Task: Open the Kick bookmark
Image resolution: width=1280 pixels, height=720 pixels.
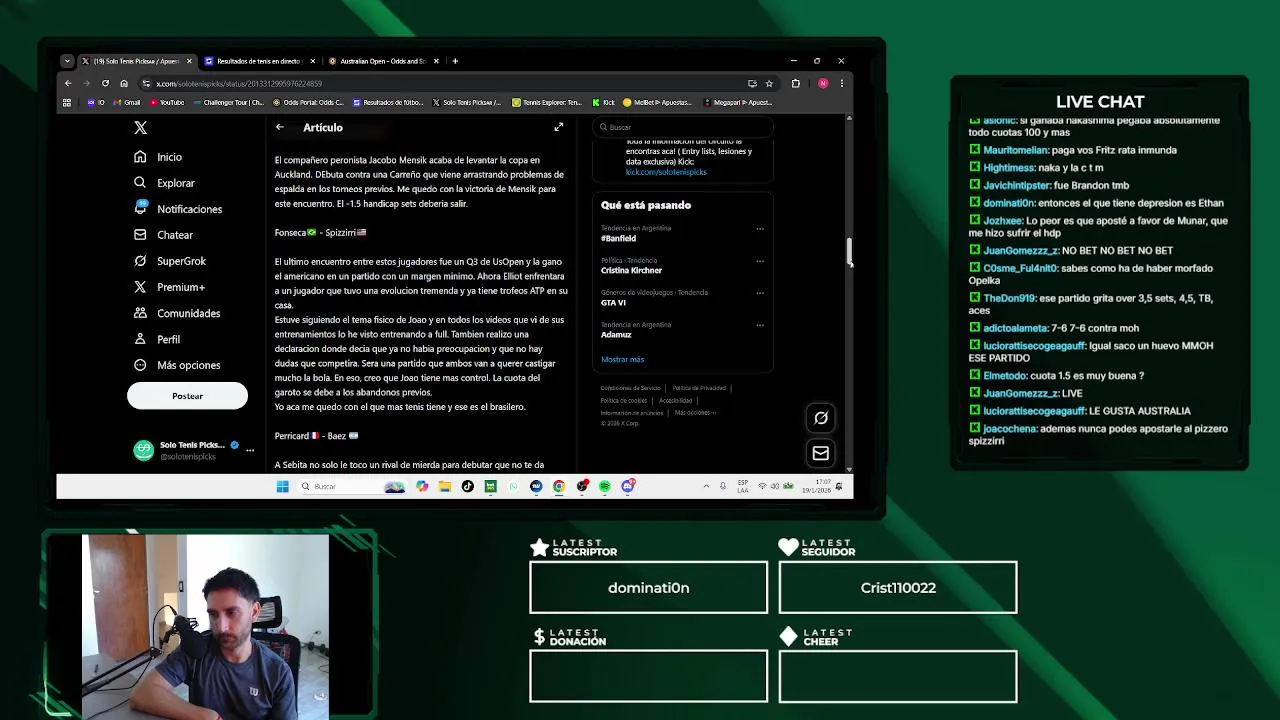Action: 603,102
